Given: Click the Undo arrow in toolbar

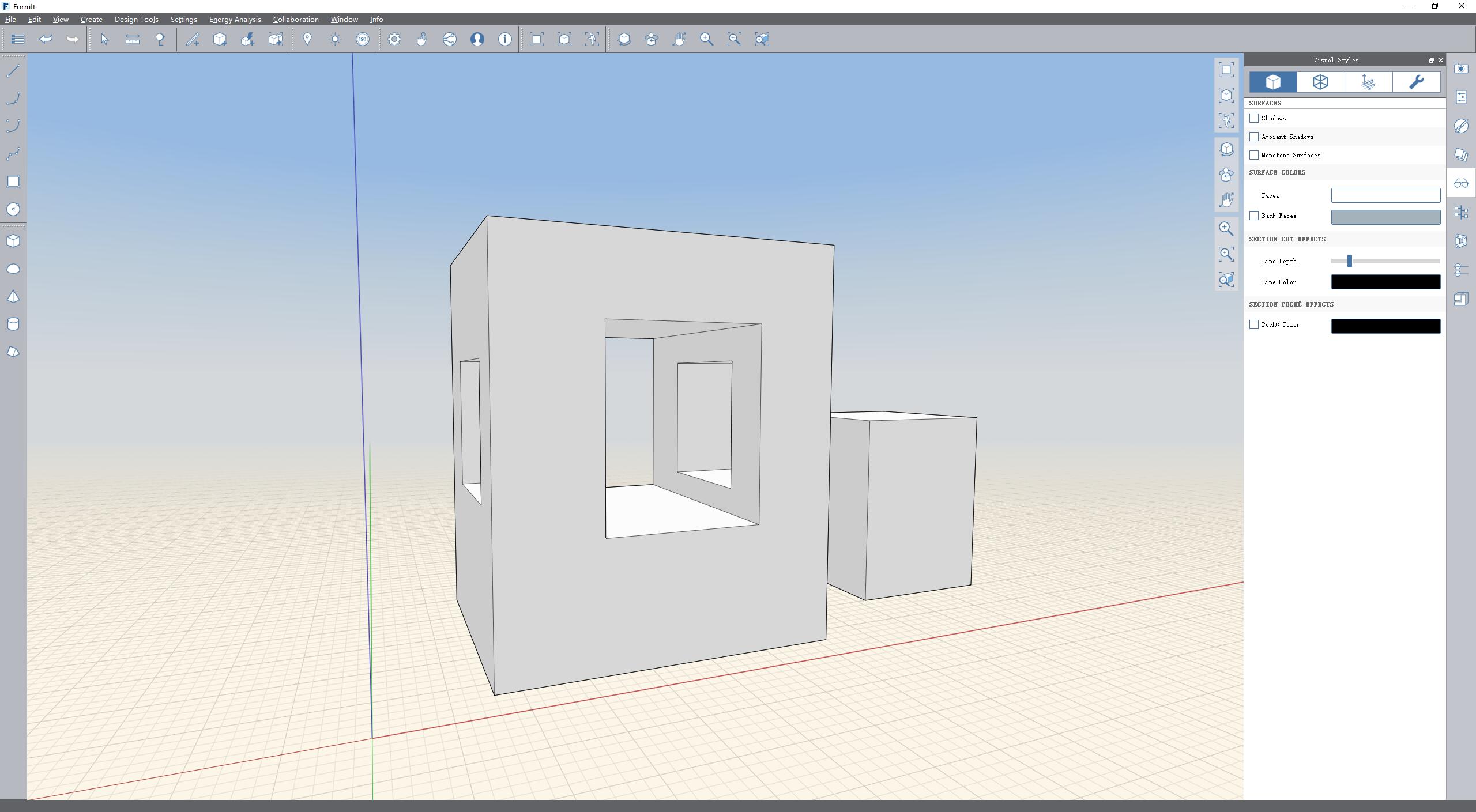Looking at the screenshot, I should coord(46,39).
